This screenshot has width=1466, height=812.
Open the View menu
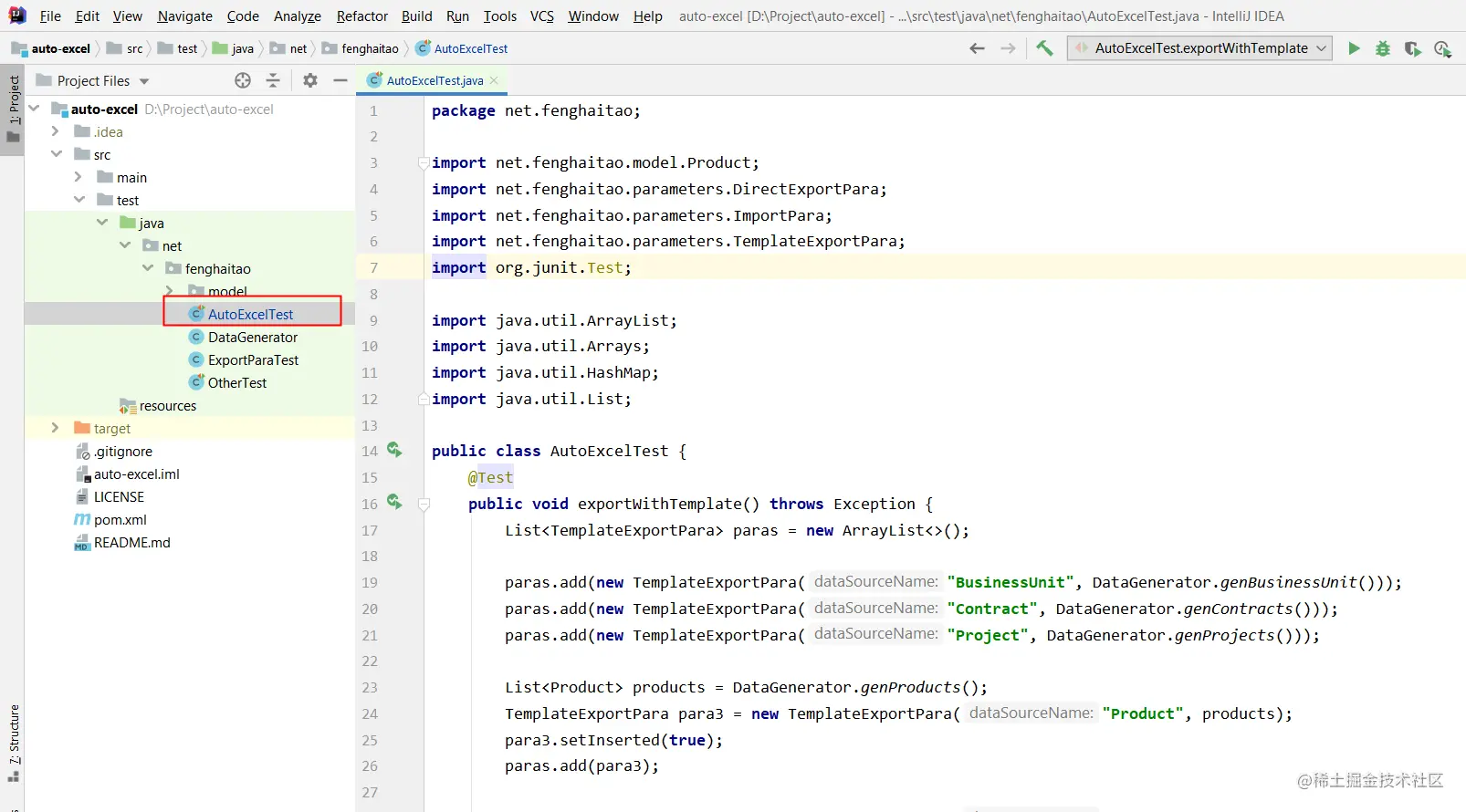128,16
